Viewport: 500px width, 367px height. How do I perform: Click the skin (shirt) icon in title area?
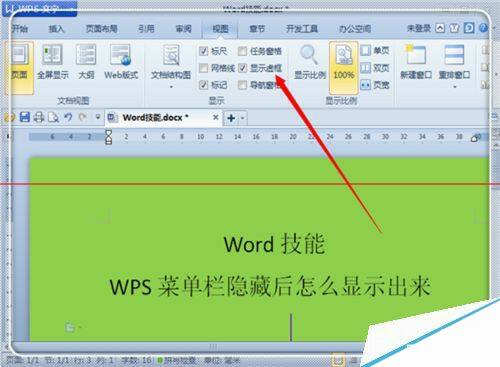click(454, 28)
